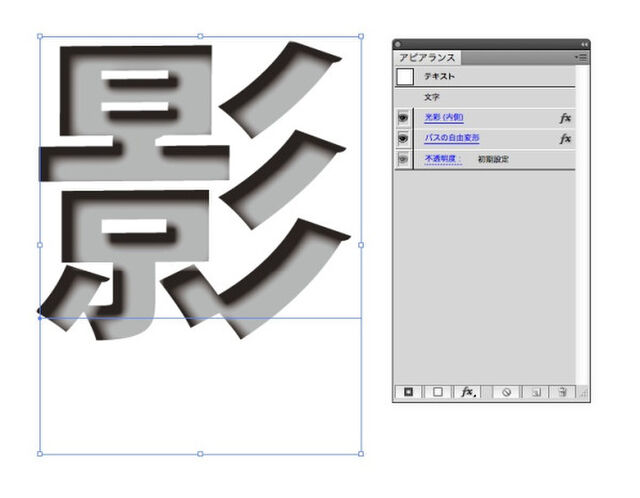Select the 文字 row in Appearance panel

(432, 97)
